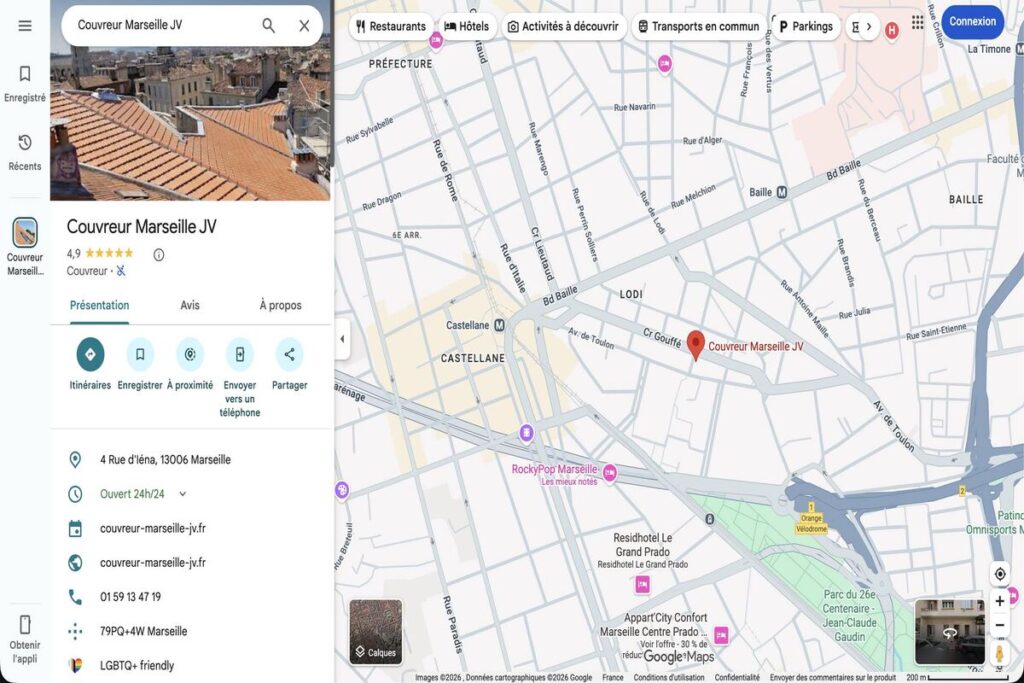Click the 200 m map scale bar
This screenshot has width=1024, height=683.
tap(957, 677)
